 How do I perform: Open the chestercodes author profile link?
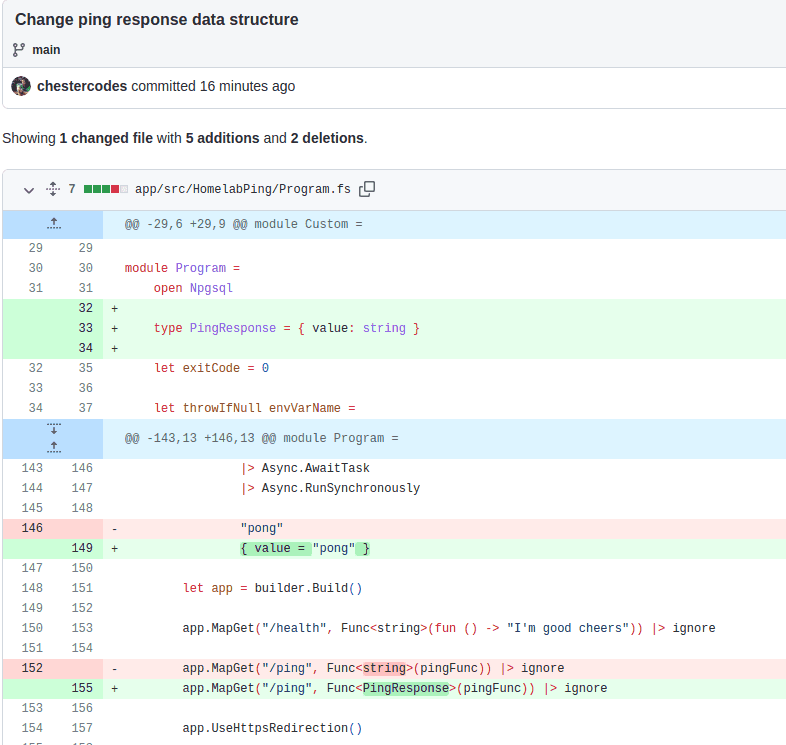82,86
